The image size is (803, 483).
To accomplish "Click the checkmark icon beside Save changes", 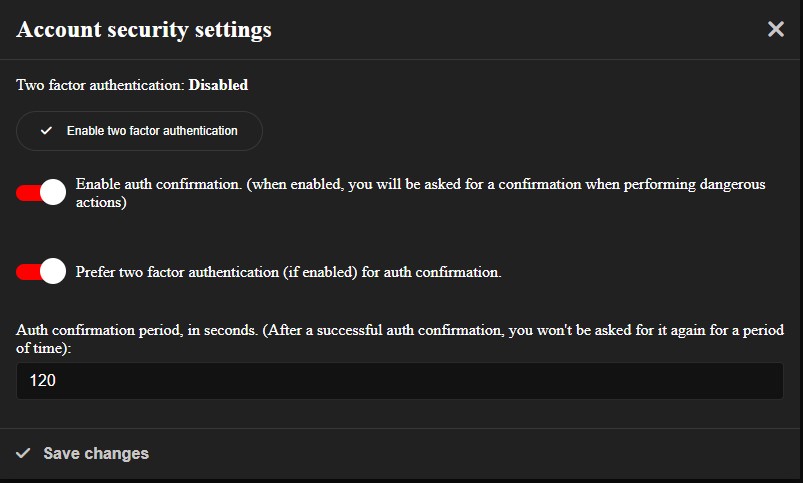I will 23,453.
